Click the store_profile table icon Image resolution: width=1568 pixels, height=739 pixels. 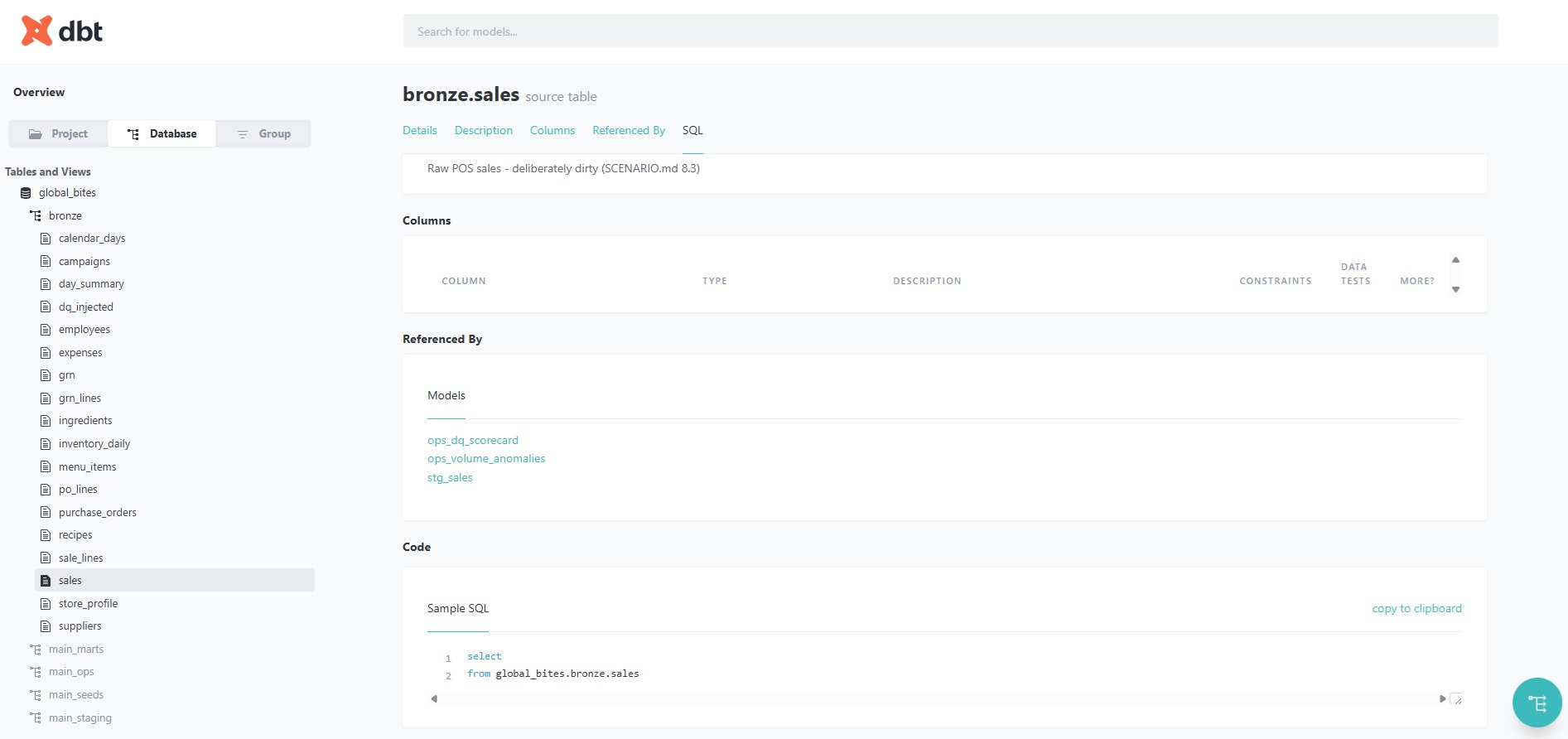[x=46, y=604]
